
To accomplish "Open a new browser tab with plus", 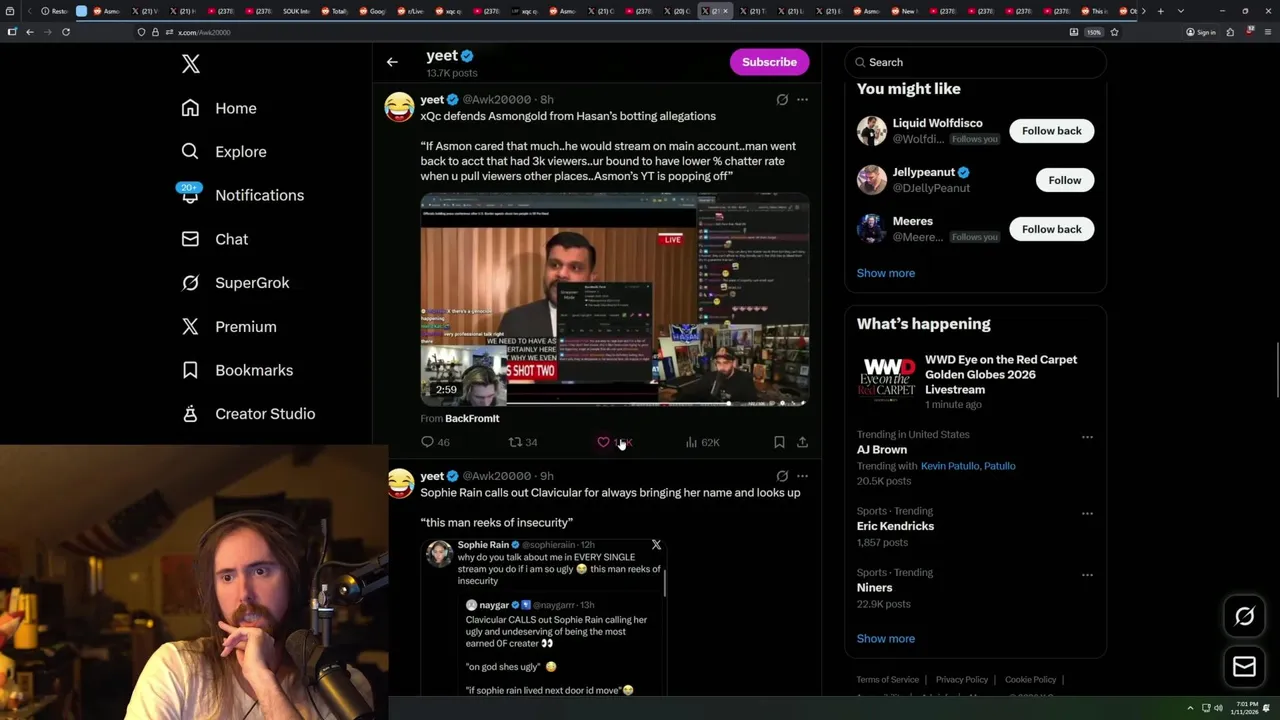I will click(1160, 11).
